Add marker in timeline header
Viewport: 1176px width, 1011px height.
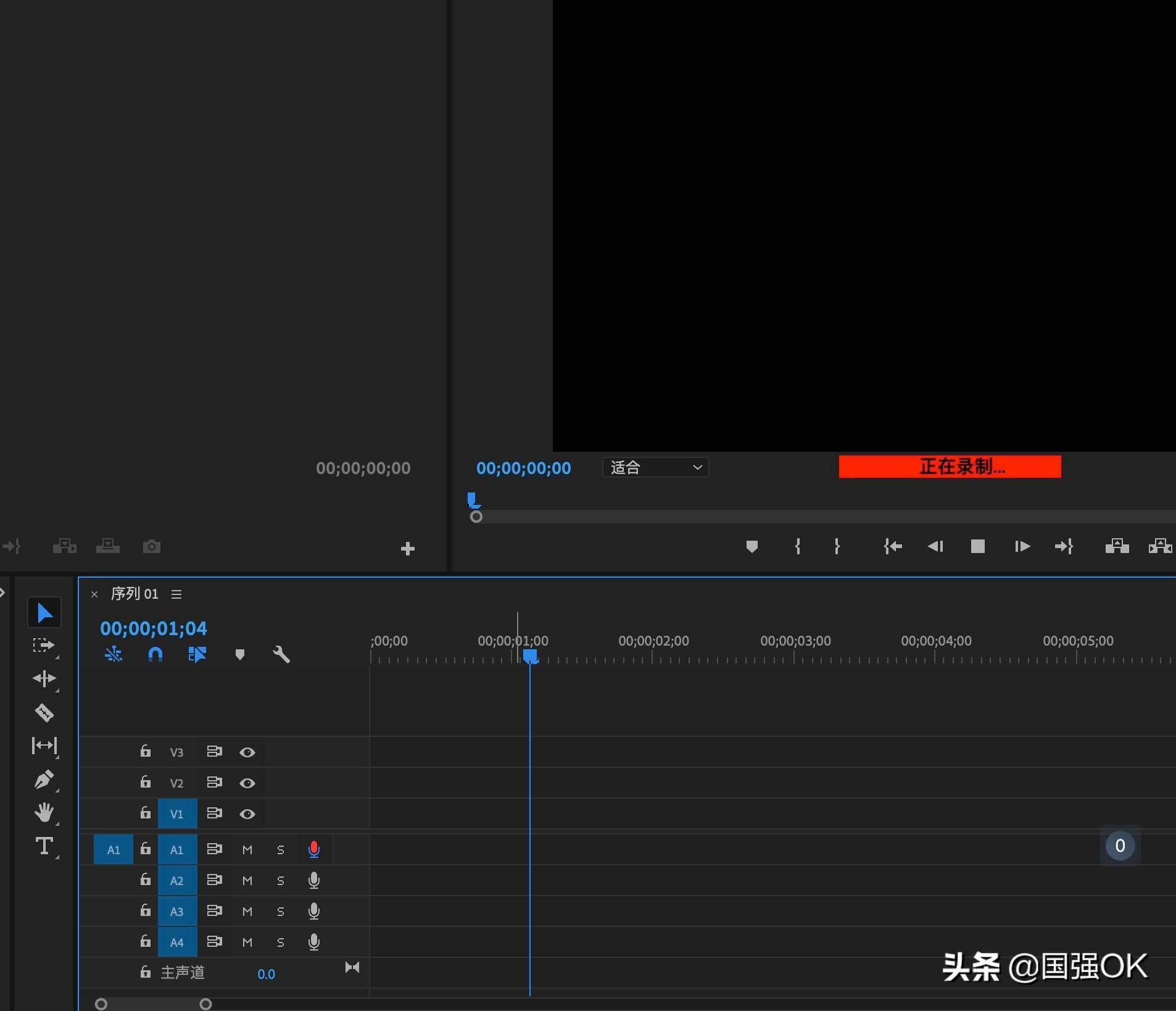240,654
